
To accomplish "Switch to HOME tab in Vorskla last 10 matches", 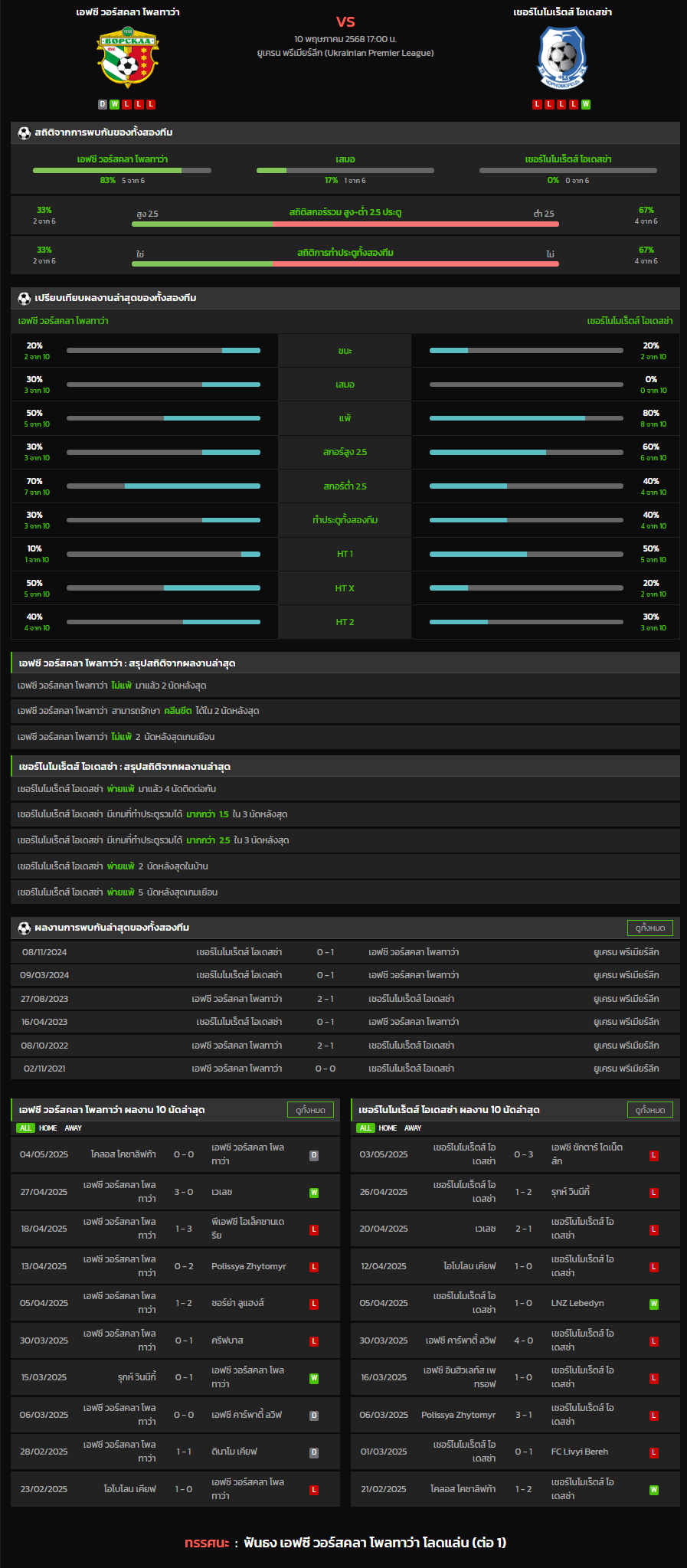I will tap(48, 1128).
